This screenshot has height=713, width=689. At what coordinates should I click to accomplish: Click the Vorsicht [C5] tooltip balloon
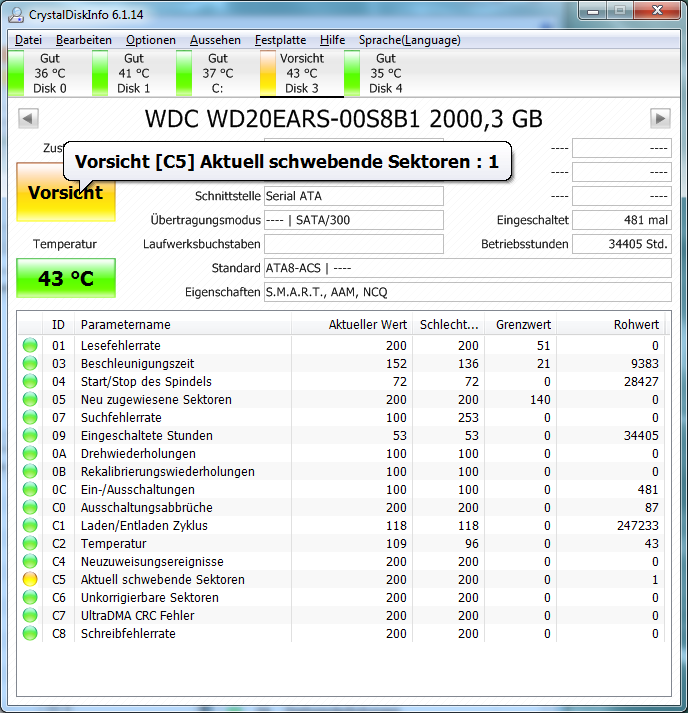click(287, 161)
